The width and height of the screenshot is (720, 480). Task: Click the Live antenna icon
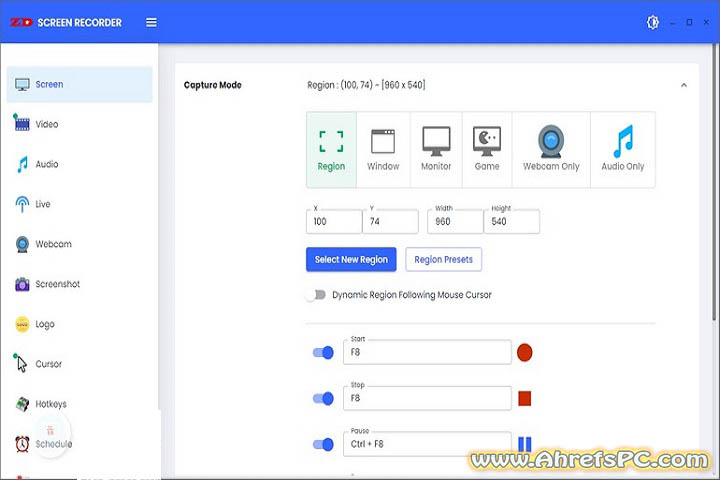point(22,204)
